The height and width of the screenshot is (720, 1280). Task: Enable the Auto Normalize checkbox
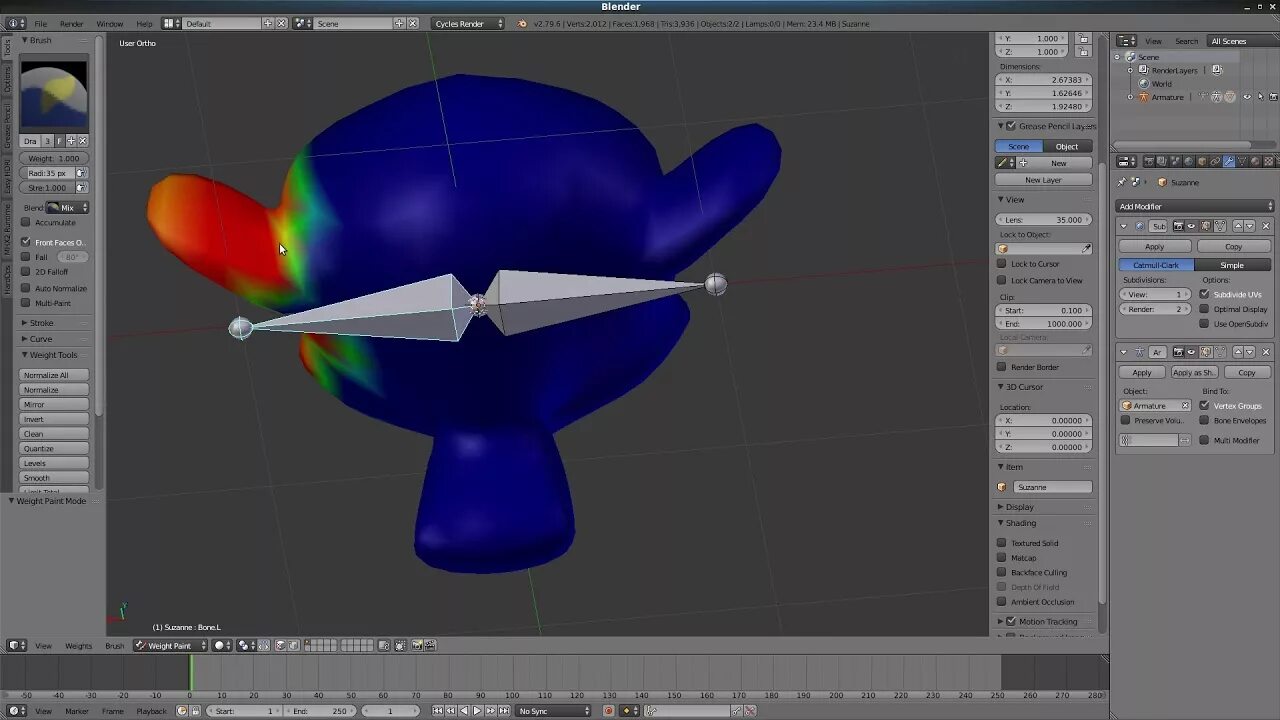click(26, 288)
